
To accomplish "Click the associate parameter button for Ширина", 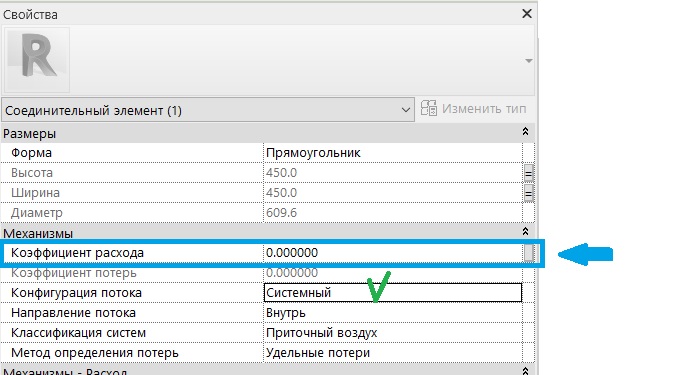I will point(528,193).
